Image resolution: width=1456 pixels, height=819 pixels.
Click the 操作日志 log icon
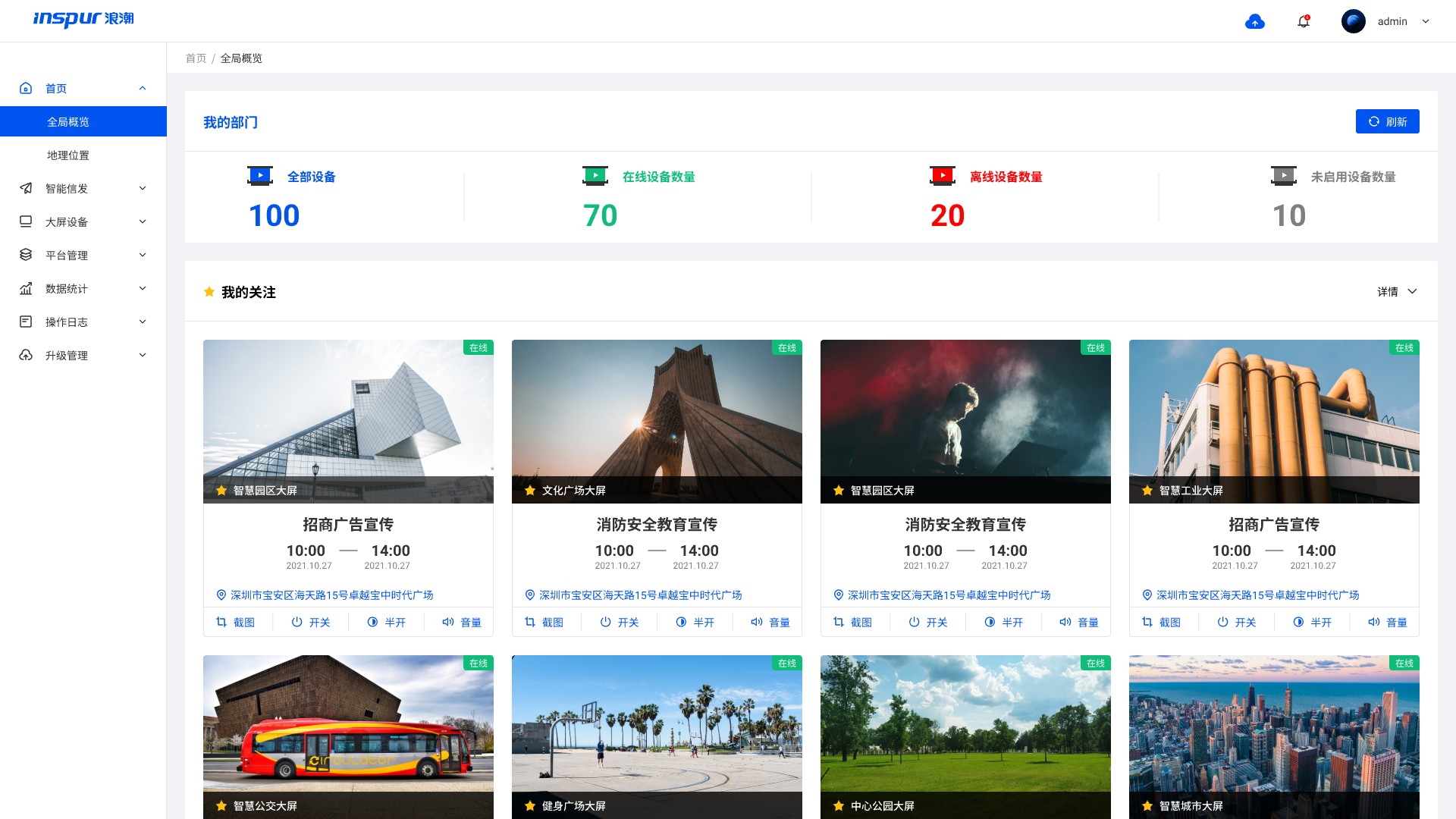coord(26,322)
